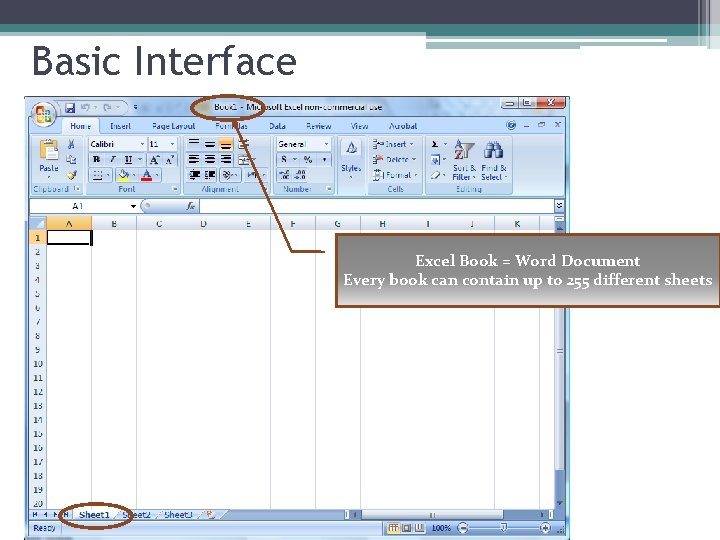Click the Paste clipboard icon

tap(49, 150)
